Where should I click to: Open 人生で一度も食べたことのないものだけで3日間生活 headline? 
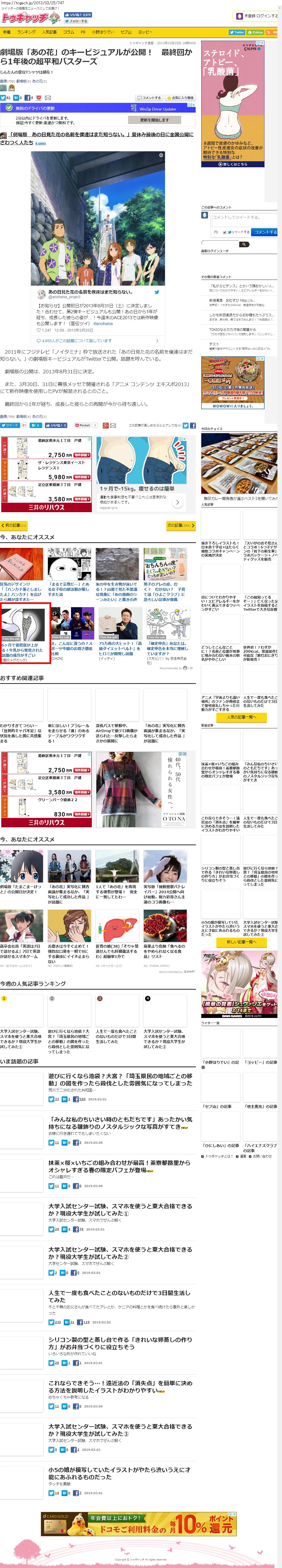coord(119,1296)
